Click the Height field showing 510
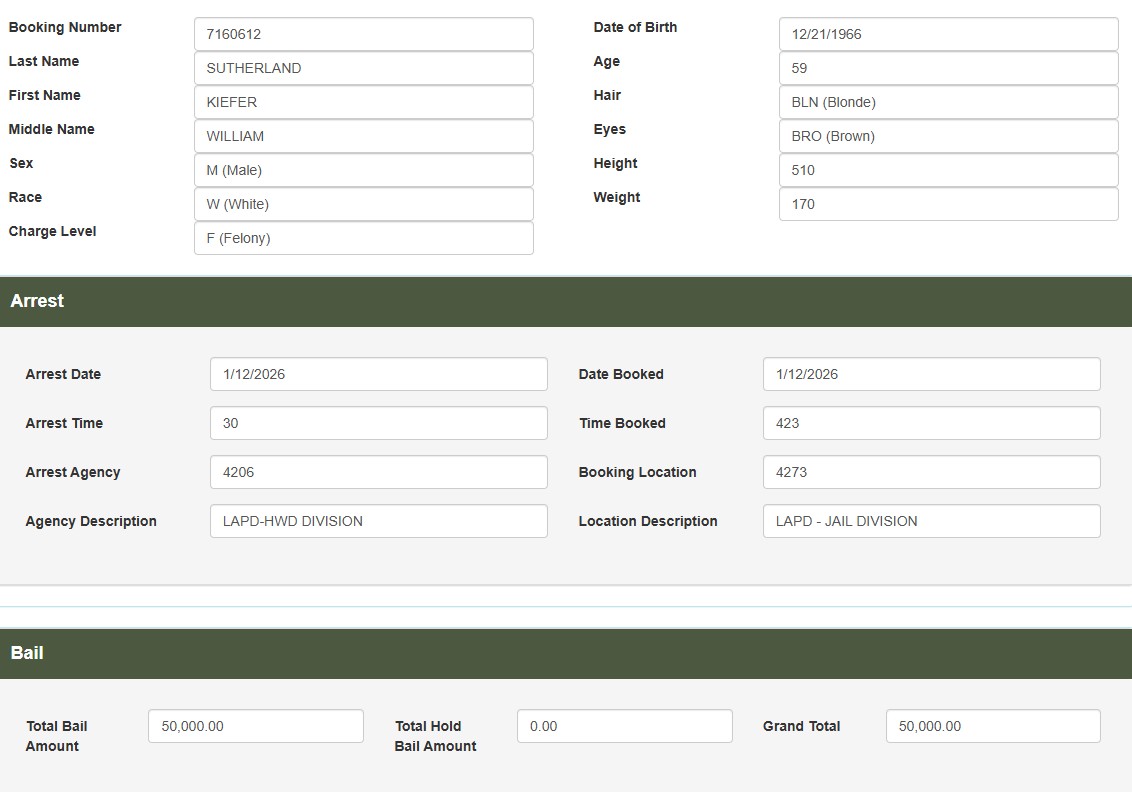The image size is (1132, 792). [949, 170]
